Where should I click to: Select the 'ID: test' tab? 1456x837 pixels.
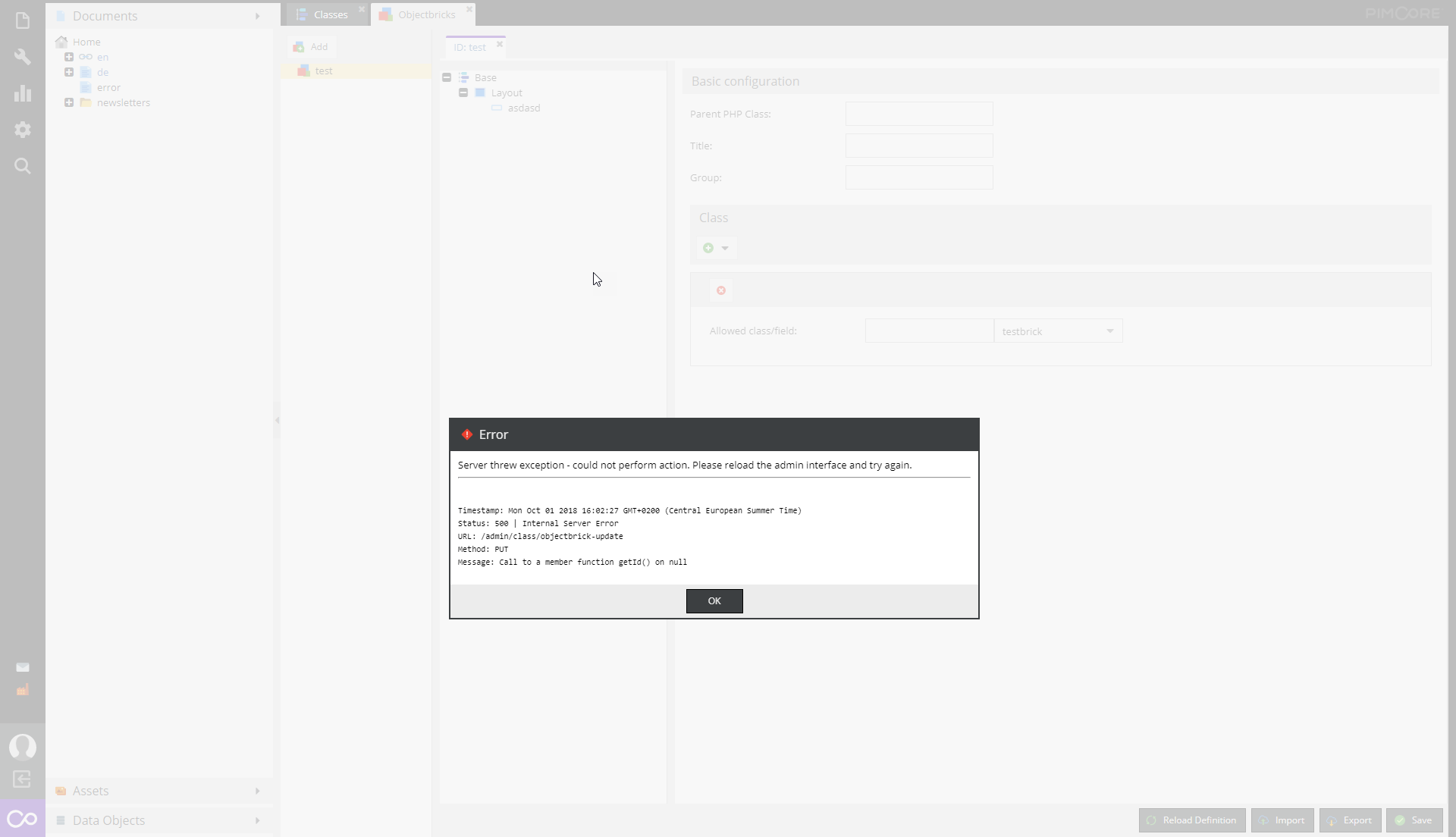(x=470, y=47)
